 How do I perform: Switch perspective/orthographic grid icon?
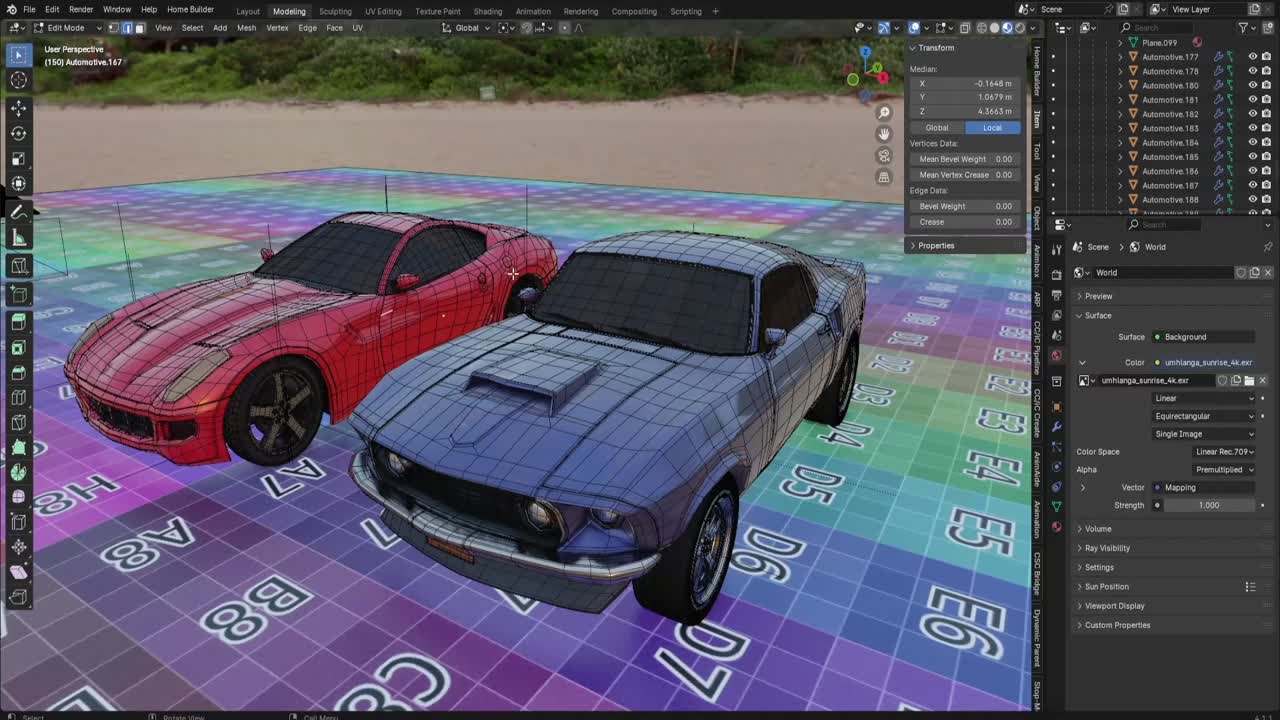(x=884, y=177)
